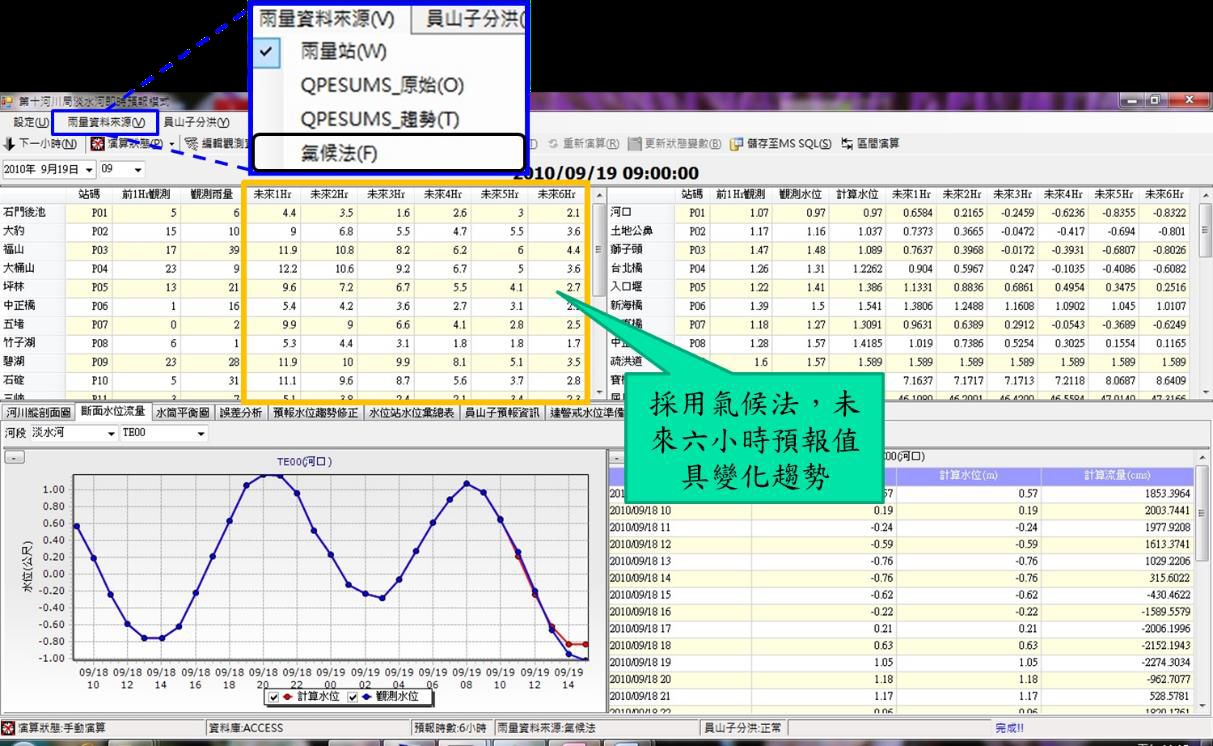
Task: Switch to the 河川縱剖面圖 tab
Action: [38, 412]
